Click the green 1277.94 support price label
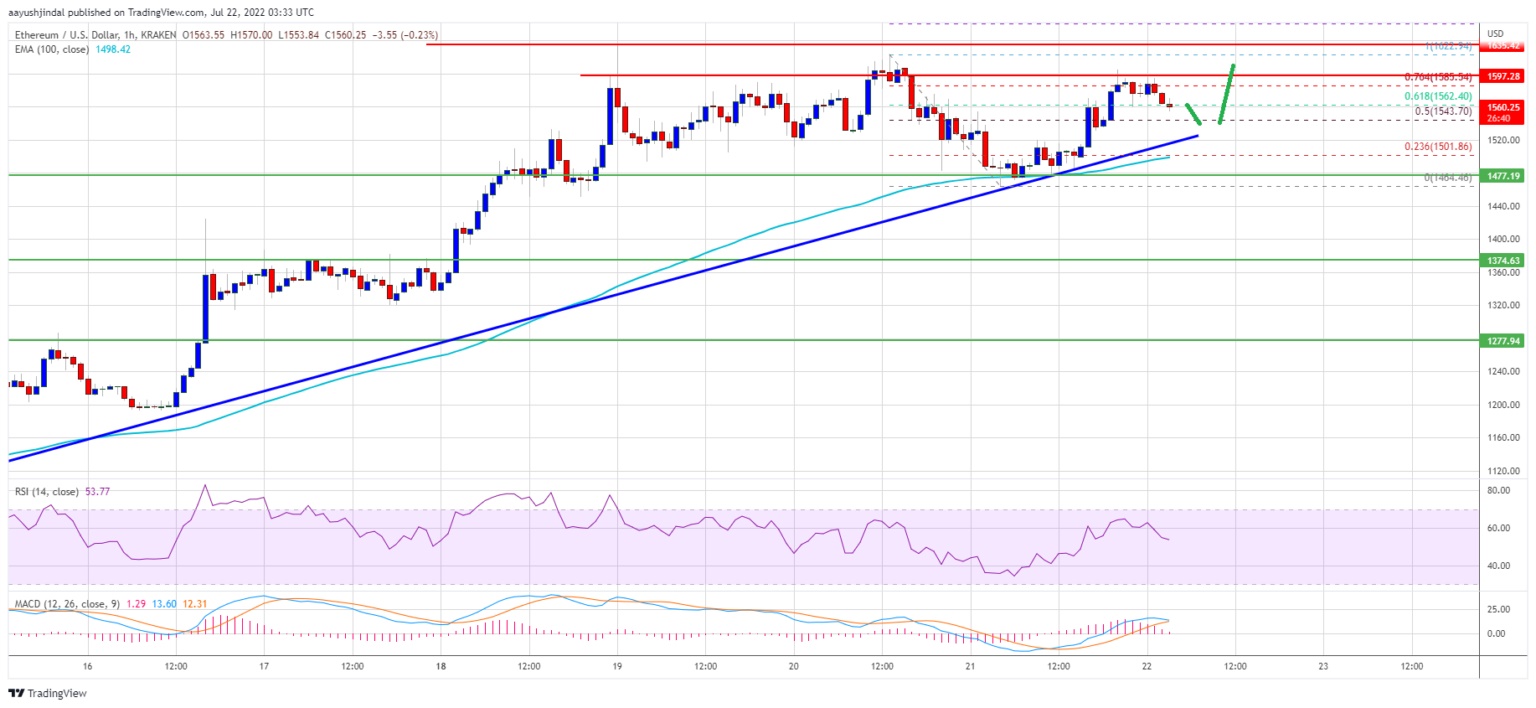 [x=1503, y=341]
